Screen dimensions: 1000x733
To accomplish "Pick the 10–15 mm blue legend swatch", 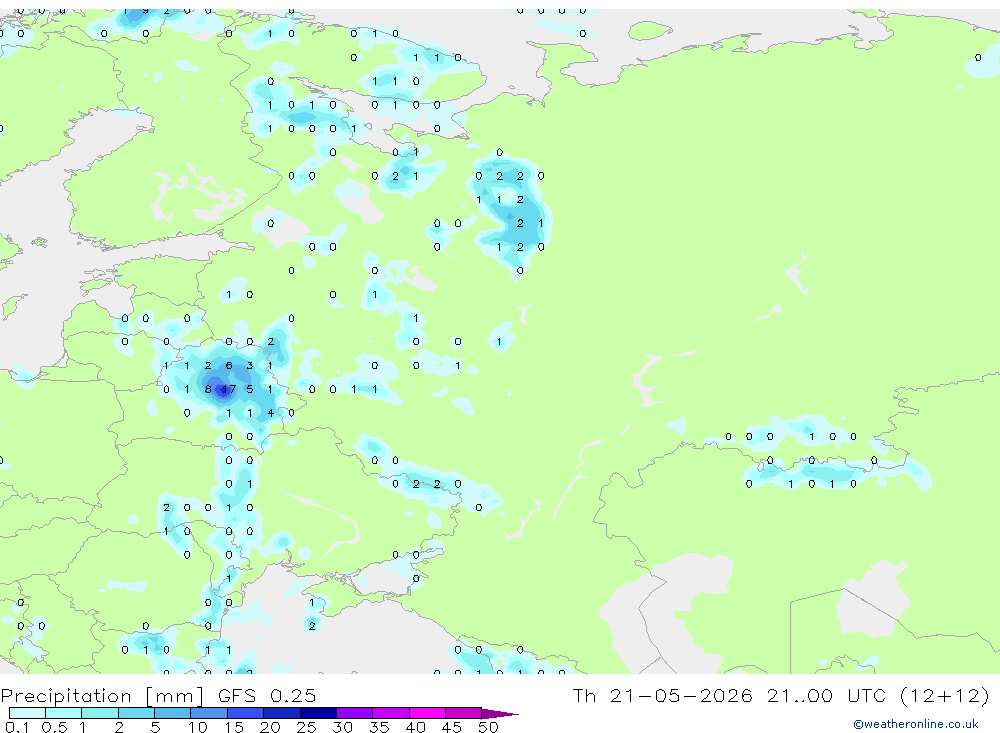I will [209, 713].
